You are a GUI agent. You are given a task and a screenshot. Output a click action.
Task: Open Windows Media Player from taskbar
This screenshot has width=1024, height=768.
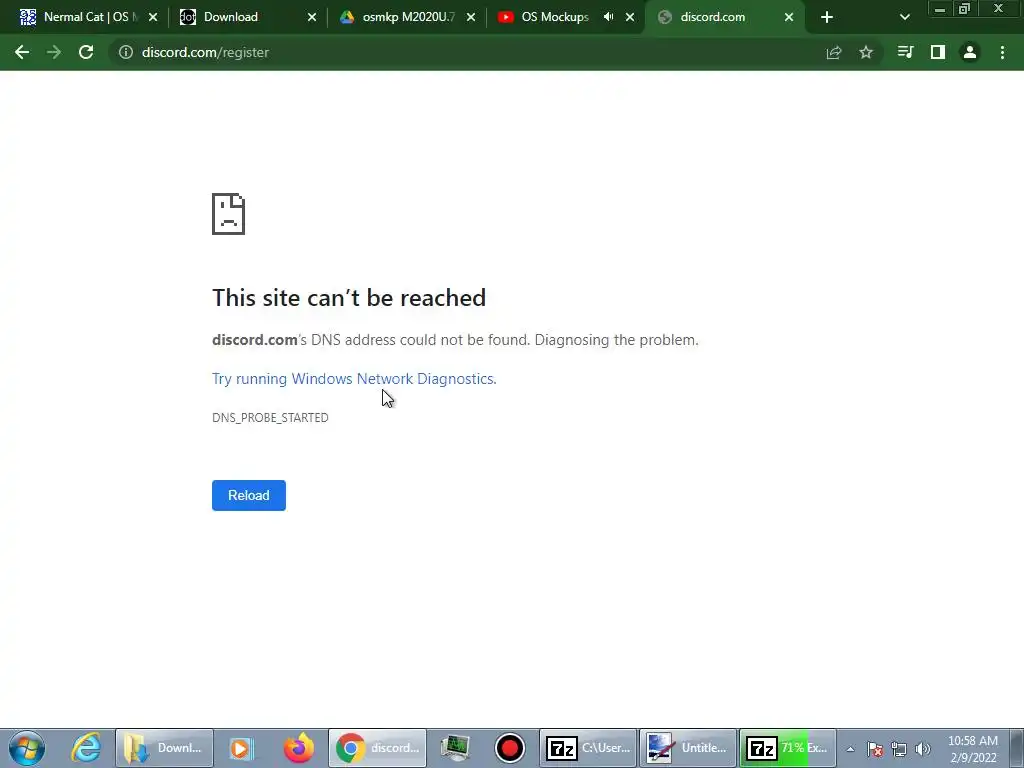coord(241,748)
